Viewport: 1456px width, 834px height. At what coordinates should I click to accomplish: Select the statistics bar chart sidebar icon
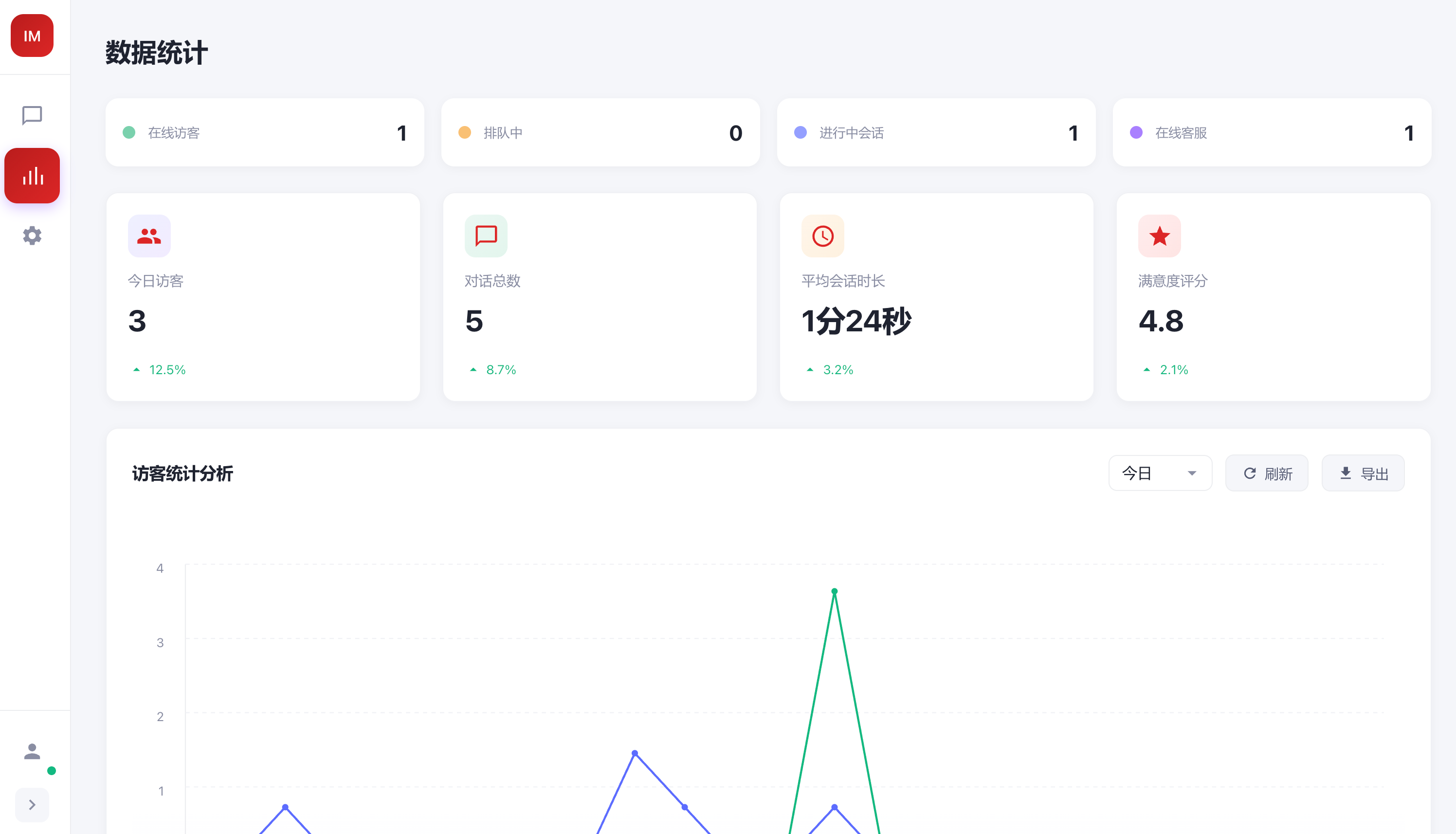[32, 176]
